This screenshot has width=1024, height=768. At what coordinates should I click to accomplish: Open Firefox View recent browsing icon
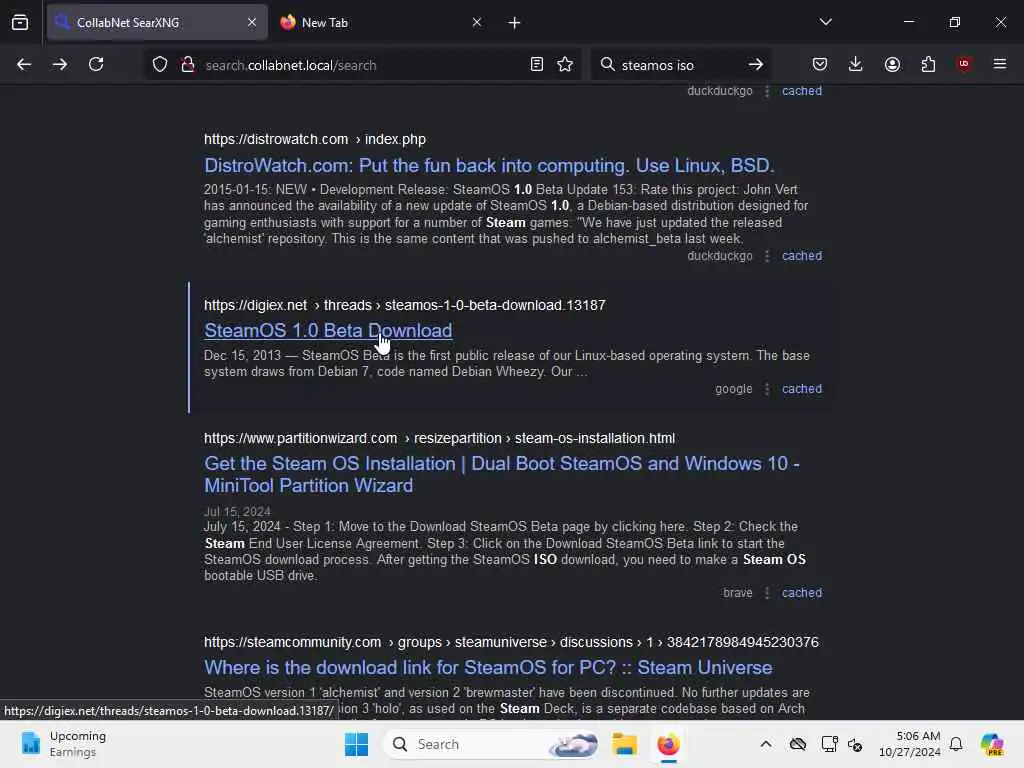20,23
